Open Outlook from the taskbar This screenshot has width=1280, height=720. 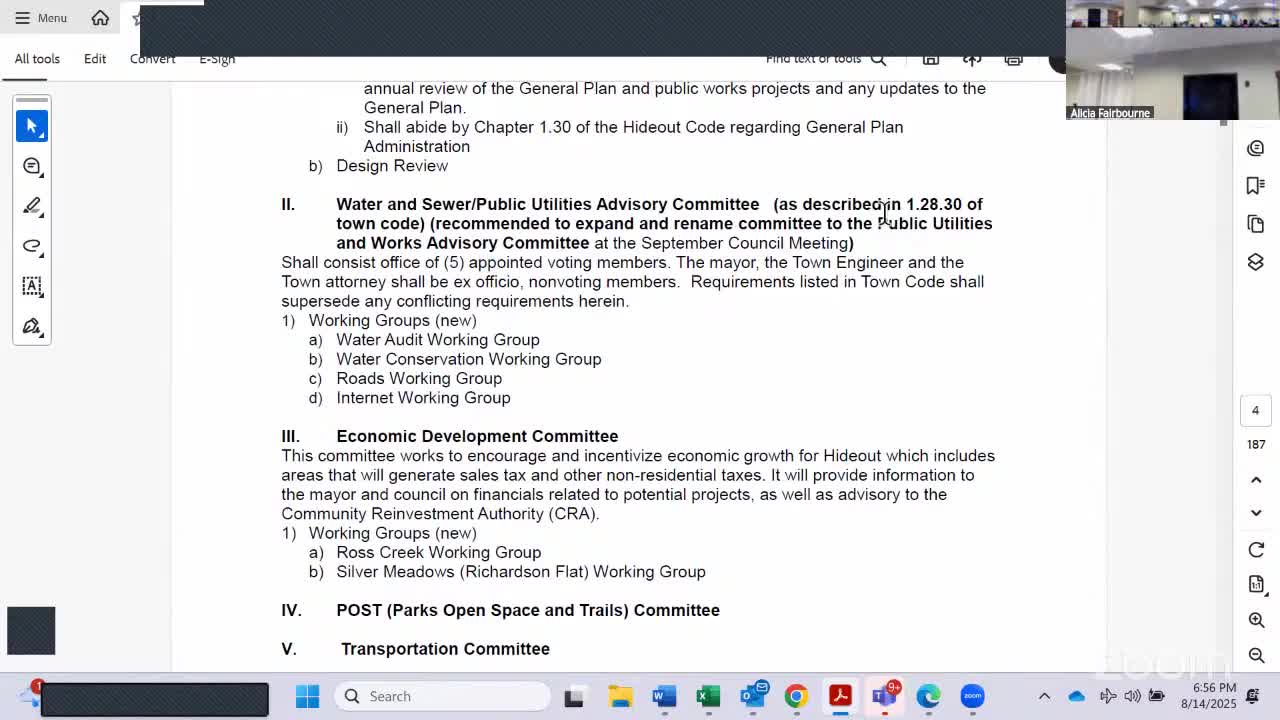(x=753, y=695)
